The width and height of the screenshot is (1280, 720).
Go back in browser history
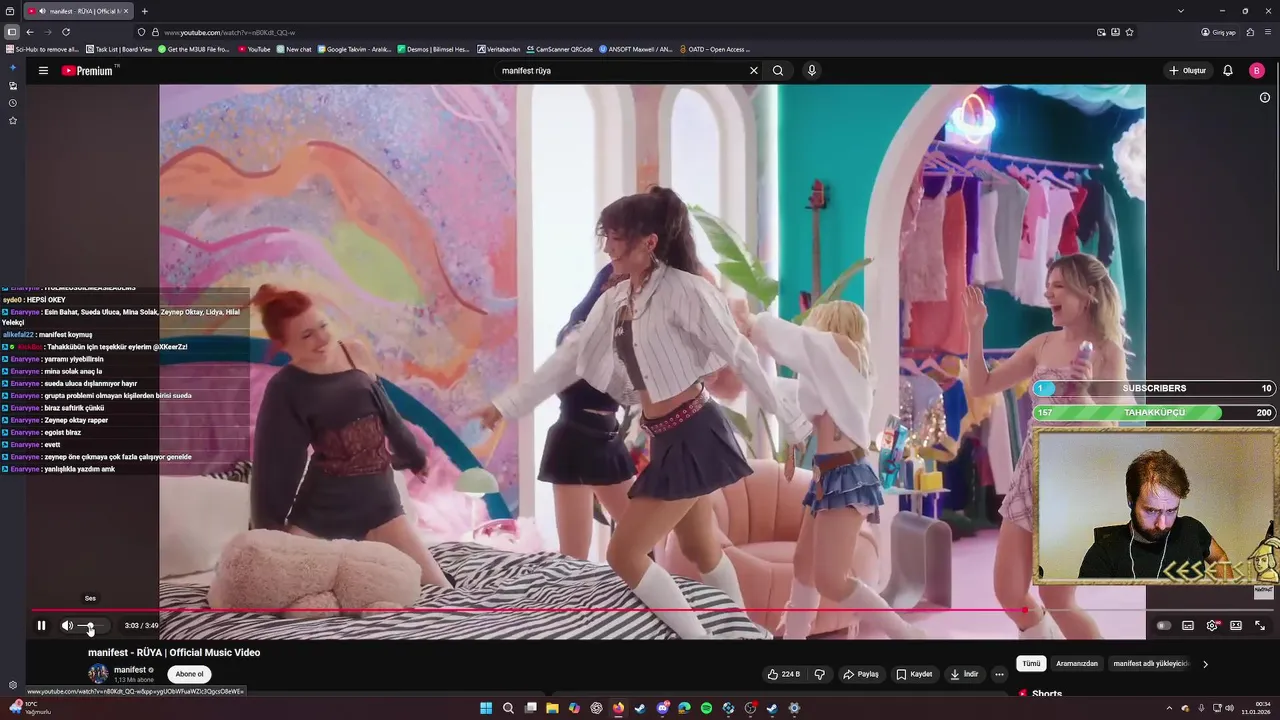(x=30, y=32)
